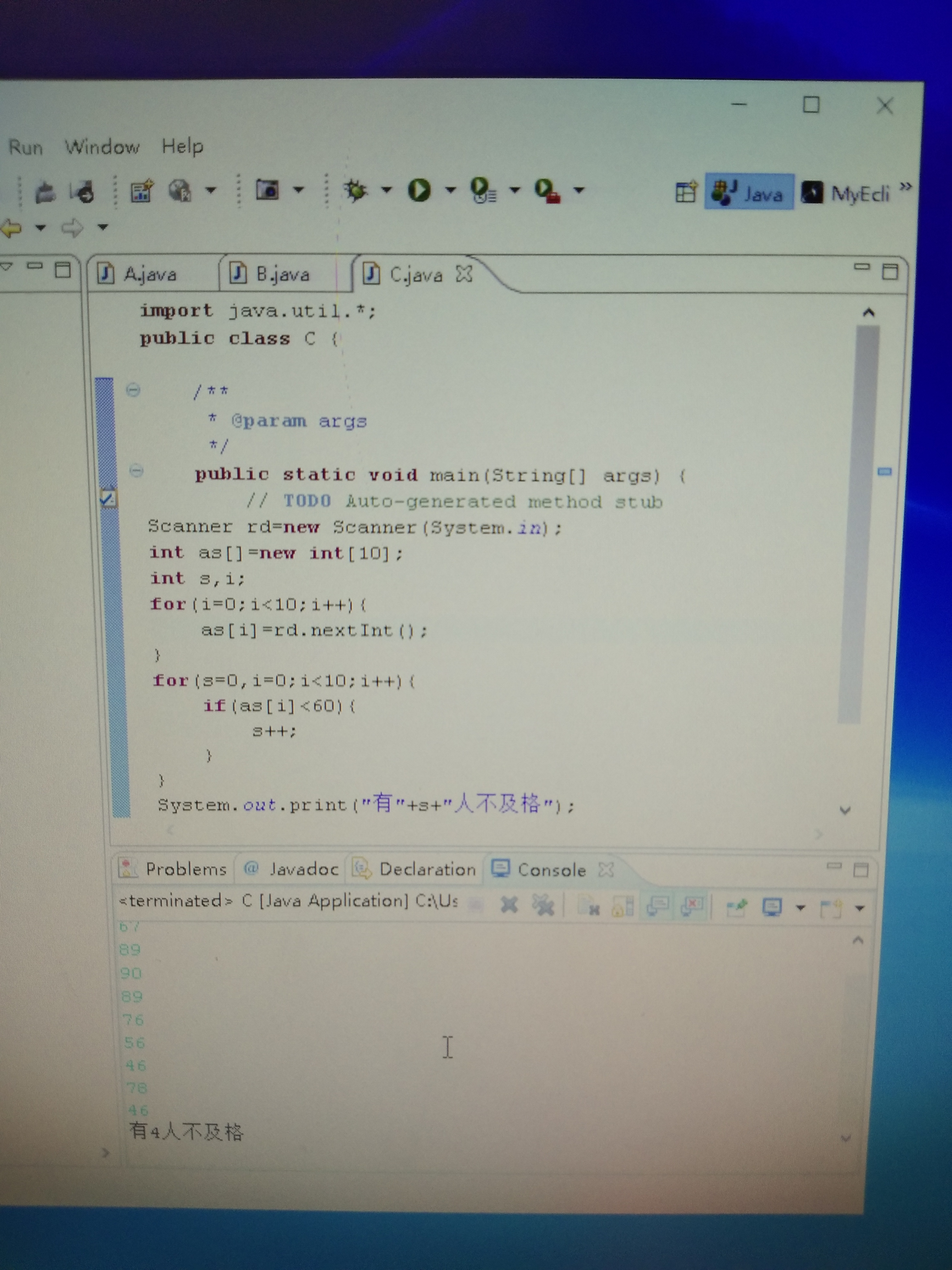Click the Pin Console icon
The width and height of the screenshot is (952, 1270).
point(737,908)
